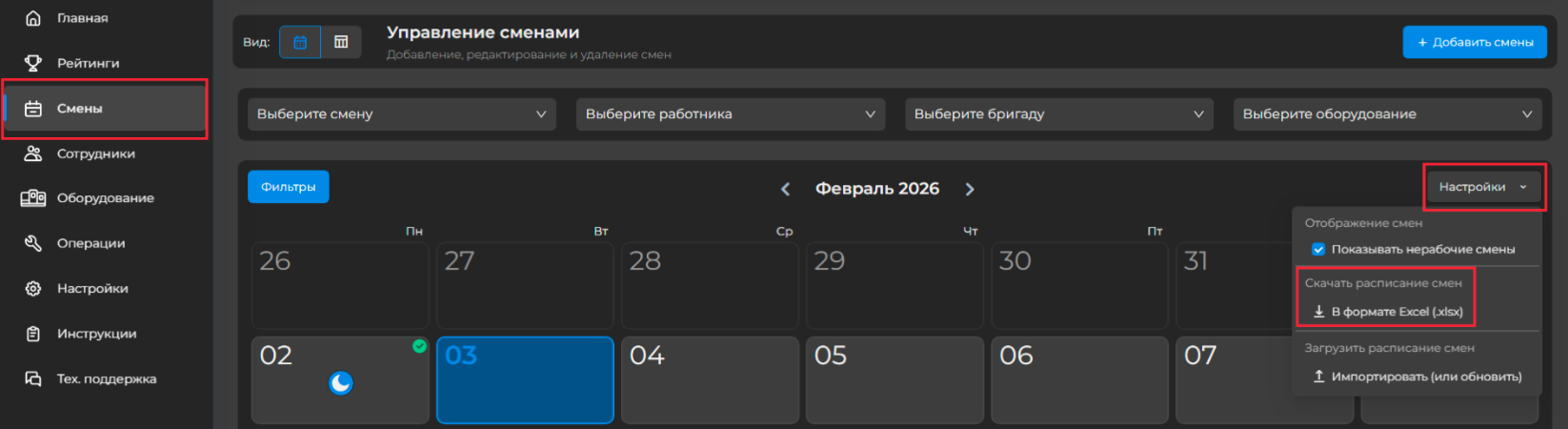This screenshot has width=1568, height=429.
Task: Click the Оборудование equipment icon
Action: (33, 198)
